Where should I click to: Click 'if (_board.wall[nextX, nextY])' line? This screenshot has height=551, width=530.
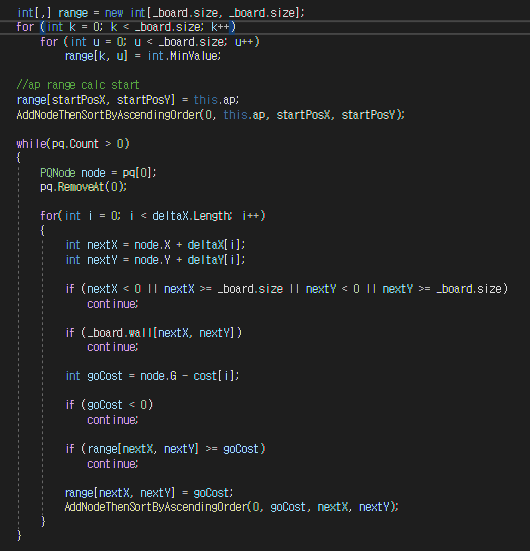click(154, 333)
